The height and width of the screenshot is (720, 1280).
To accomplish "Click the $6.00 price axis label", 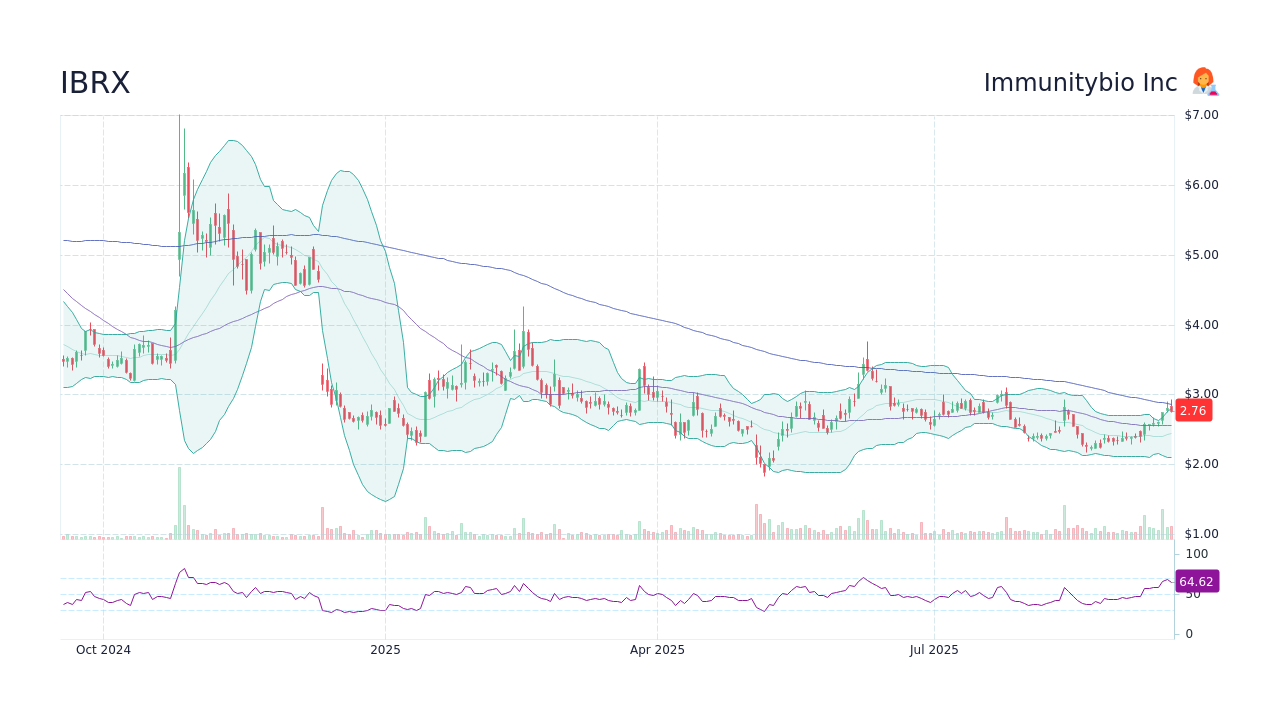I will (x=1201, y=185).
